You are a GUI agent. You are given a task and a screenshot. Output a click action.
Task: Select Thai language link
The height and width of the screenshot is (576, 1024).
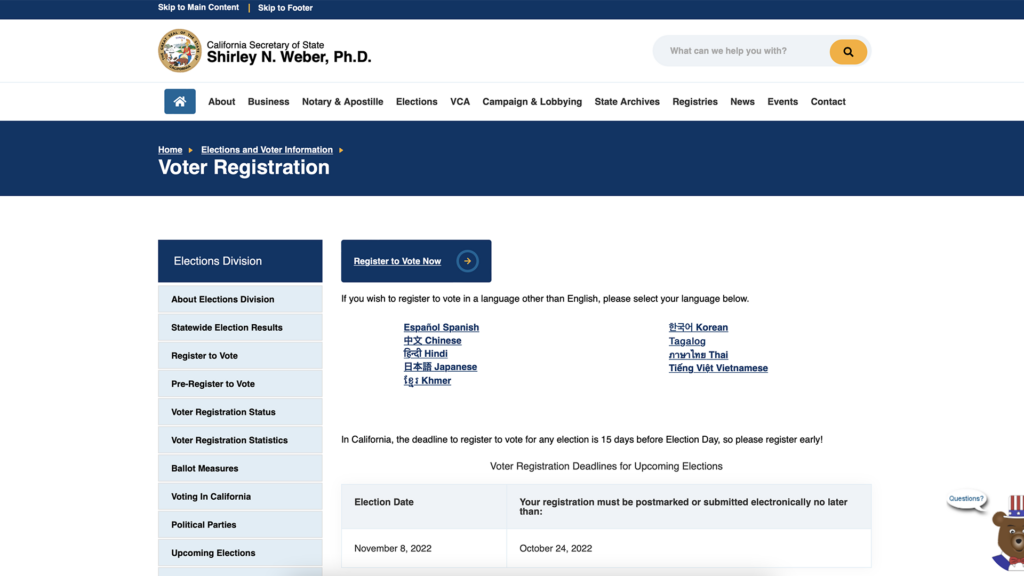click(698, 355)
